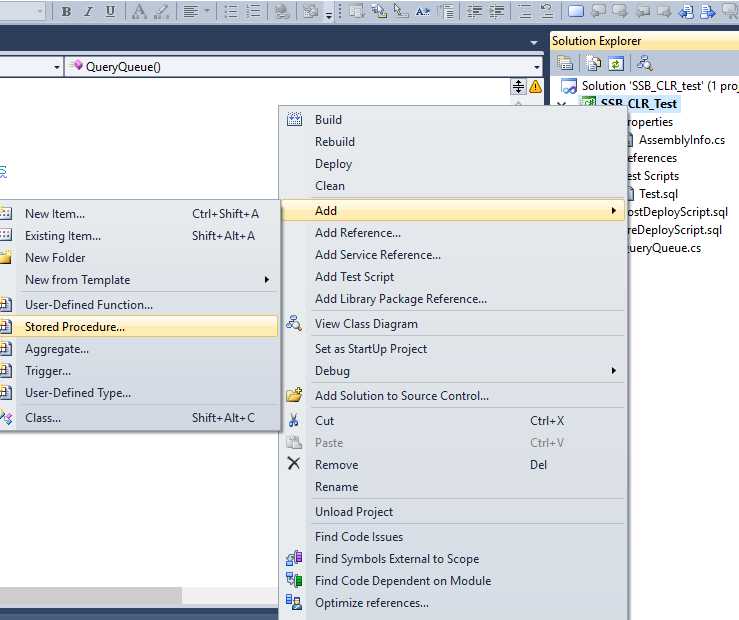Choose Find Code Issues menu item
The width and height of the screenshot is (739, 620).
coord(453,537)
